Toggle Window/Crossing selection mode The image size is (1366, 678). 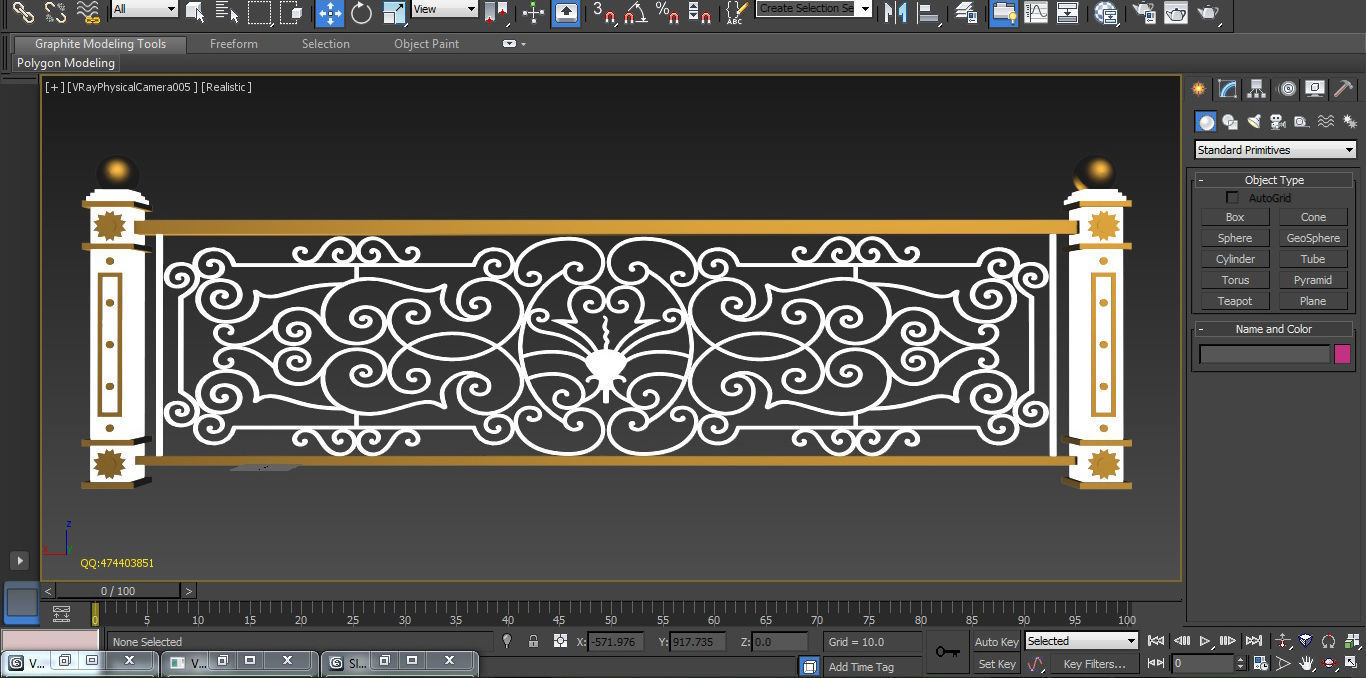click(x=292, y=12)
